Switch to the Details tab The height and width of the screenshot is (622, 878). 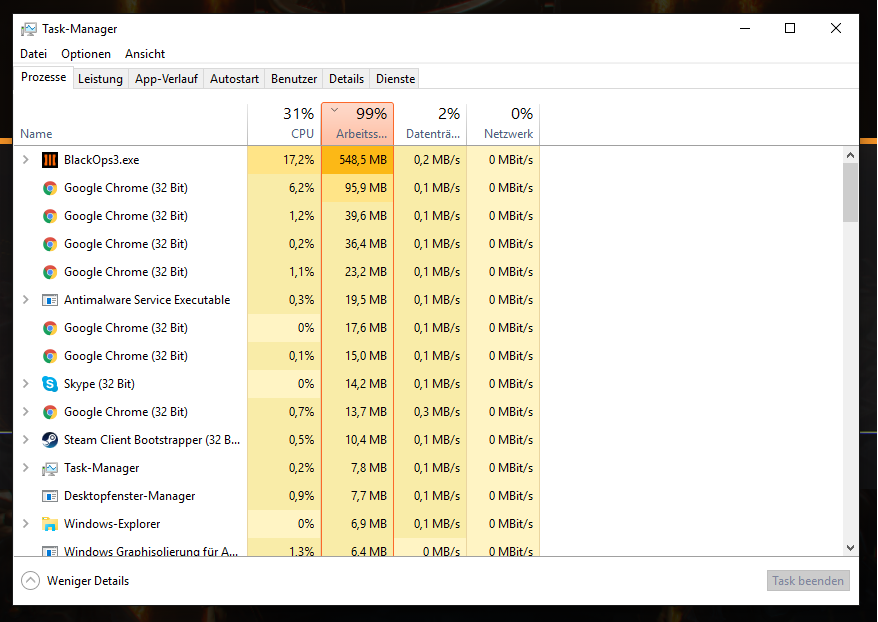(x=346, y=79)
